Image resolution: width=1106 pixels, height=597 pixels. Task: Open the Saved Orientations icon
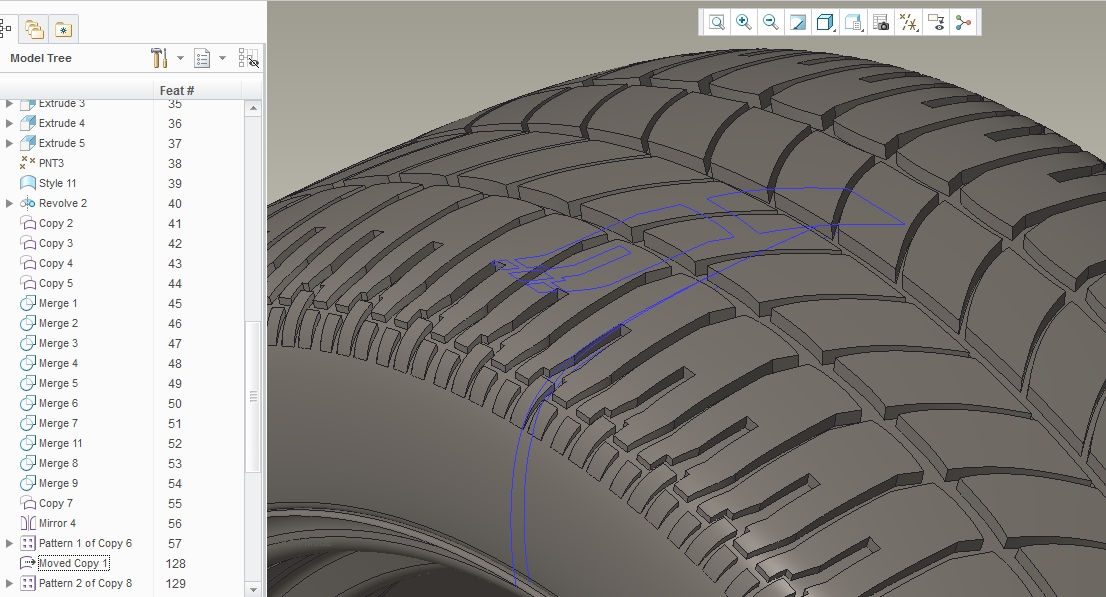pos(853,23)
